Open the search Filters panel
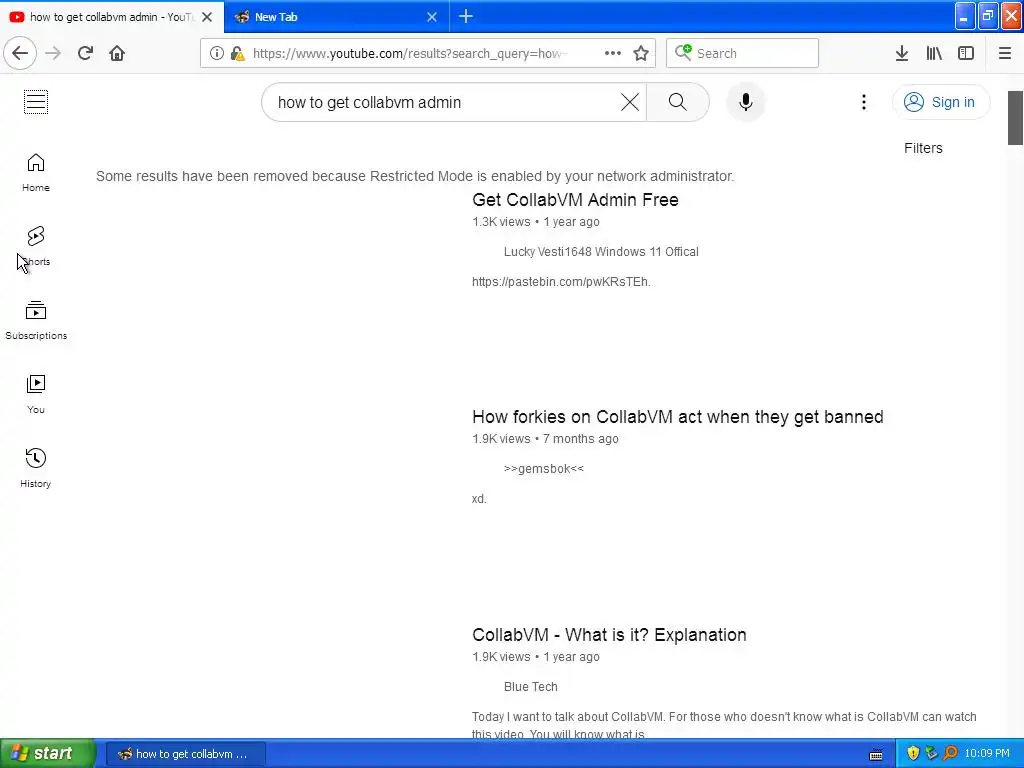Image resolution: width=1024 pixels, height=768 pixels. click(923, 148)
